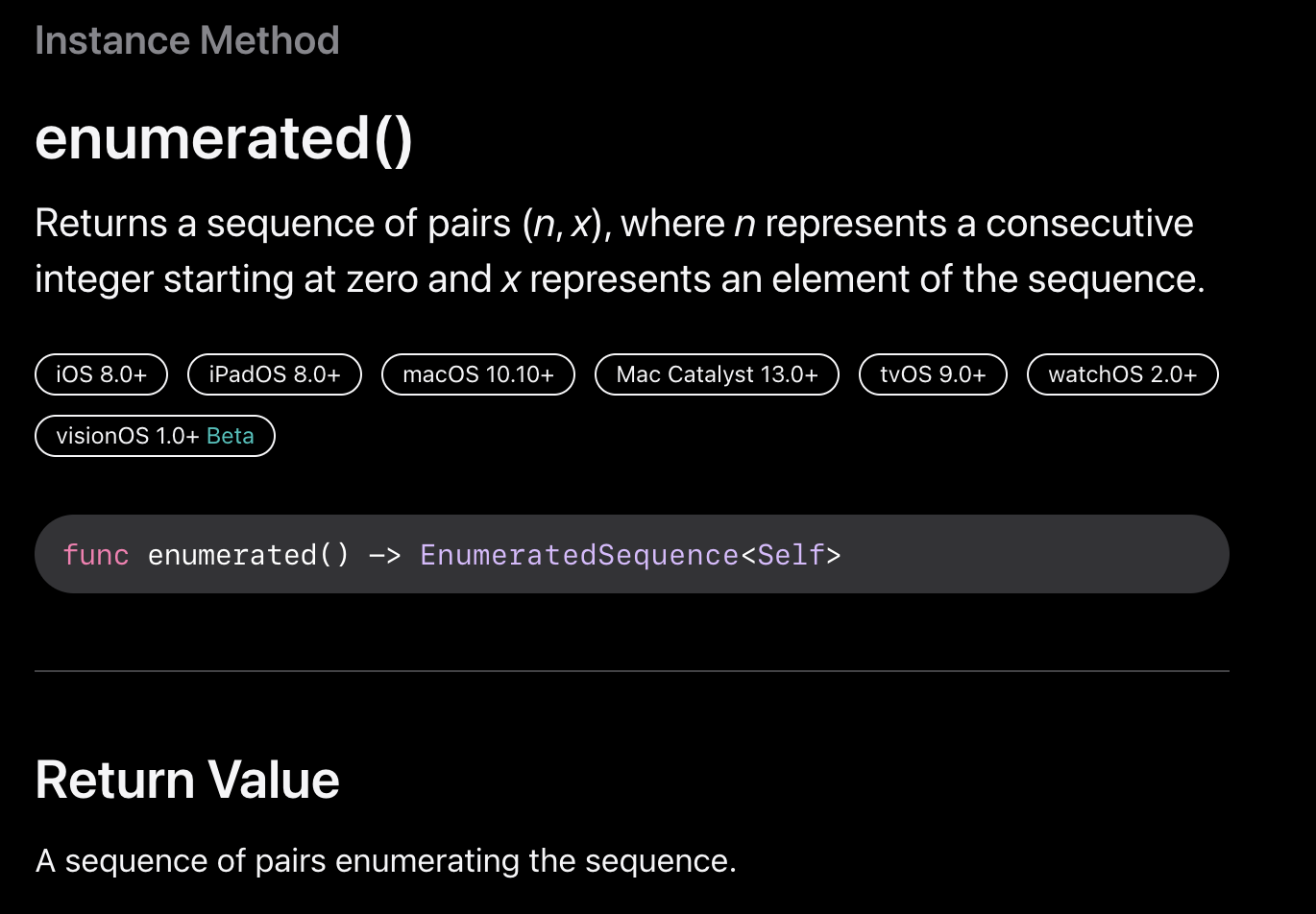This screenshot has height=914, width=1316.
Task: Click the iOS 8.0+ availability badge
Action: coord(101,374)
